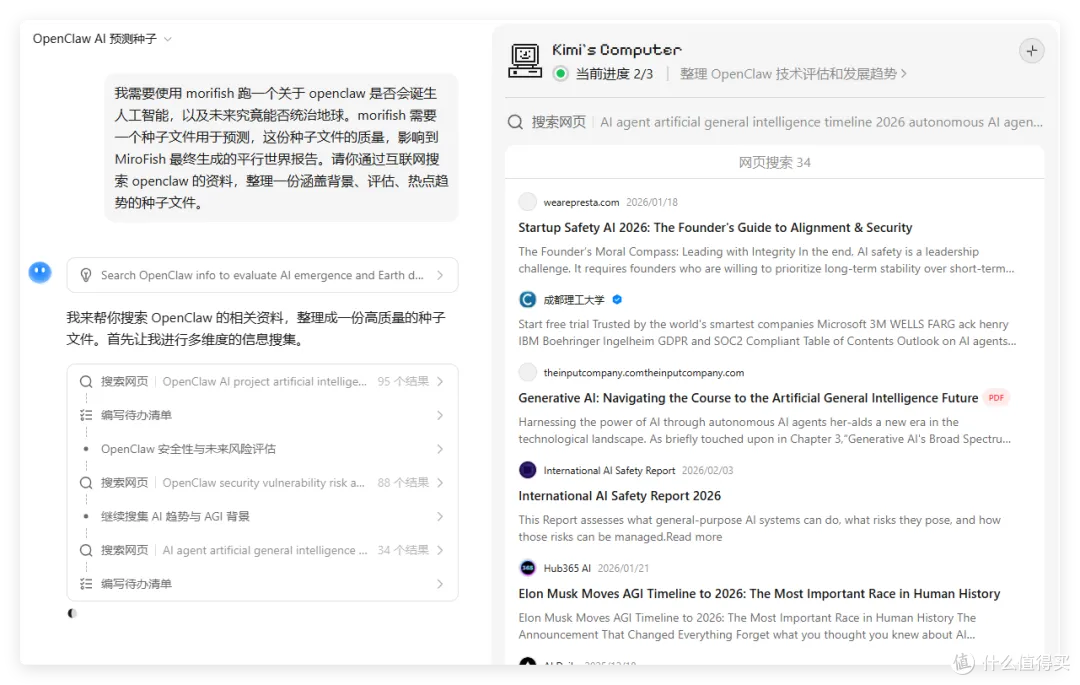Click the 2026/01/21 date on Hub365 AI

623,568
